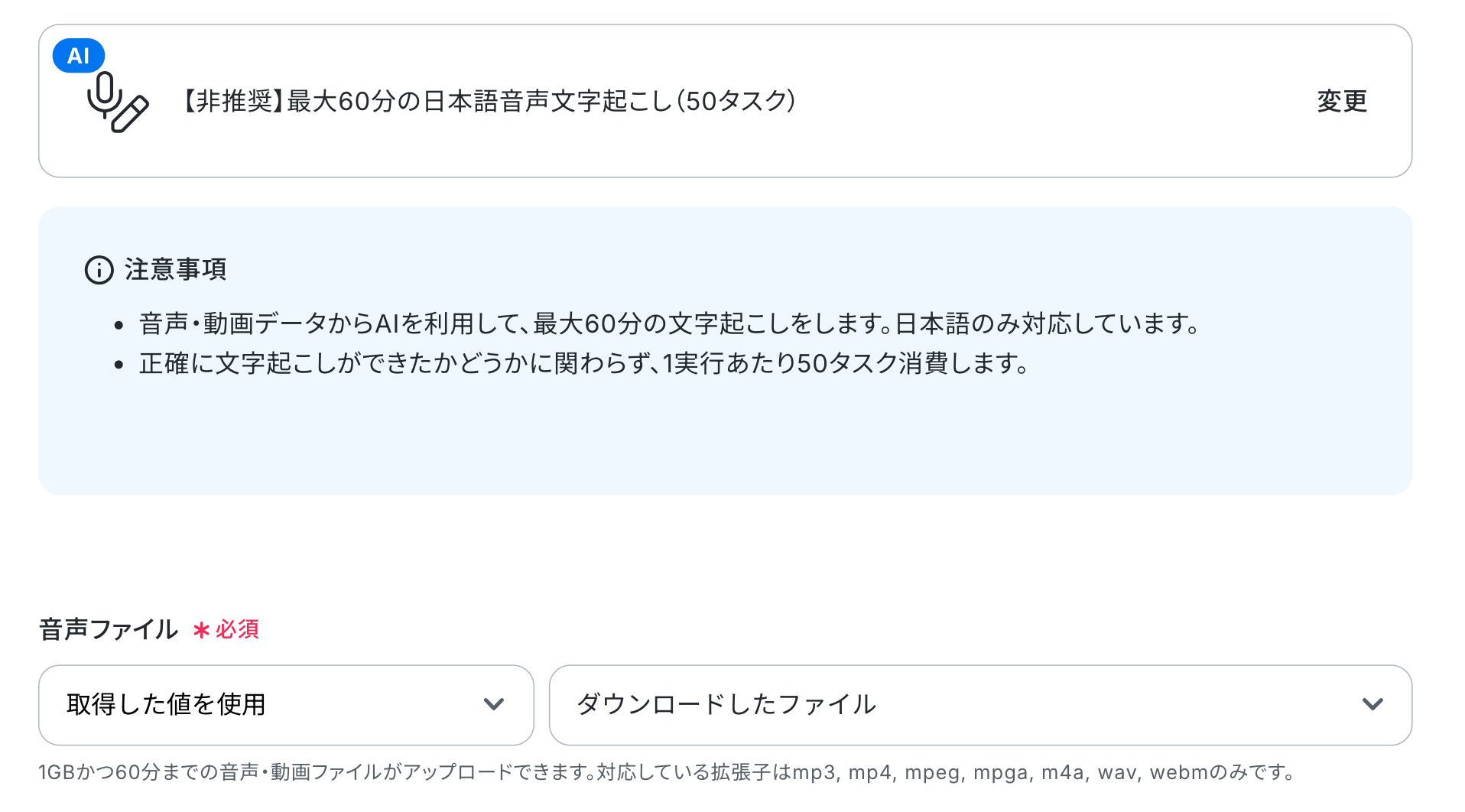Click the chevron arrow in ダウンロードしたファイル box
Screen dimensions: 1465x812
click(x=1373, y=704)
